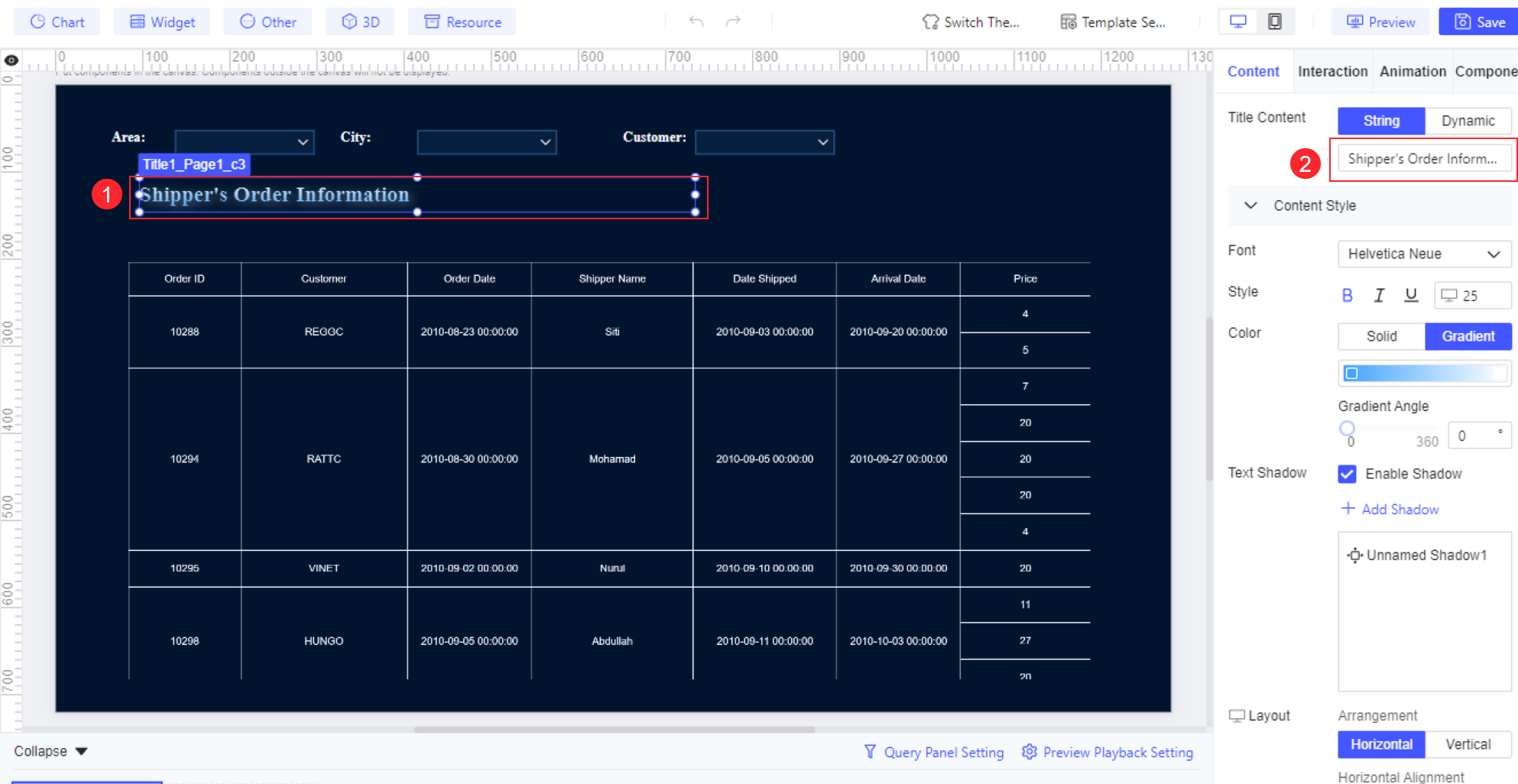Switch to the Content tab

tap(1253, 71)
